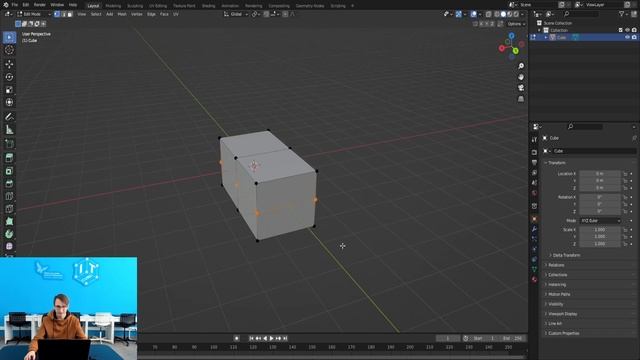
Task: Toggle viewport overlays
Action: (x=473, y=14)
